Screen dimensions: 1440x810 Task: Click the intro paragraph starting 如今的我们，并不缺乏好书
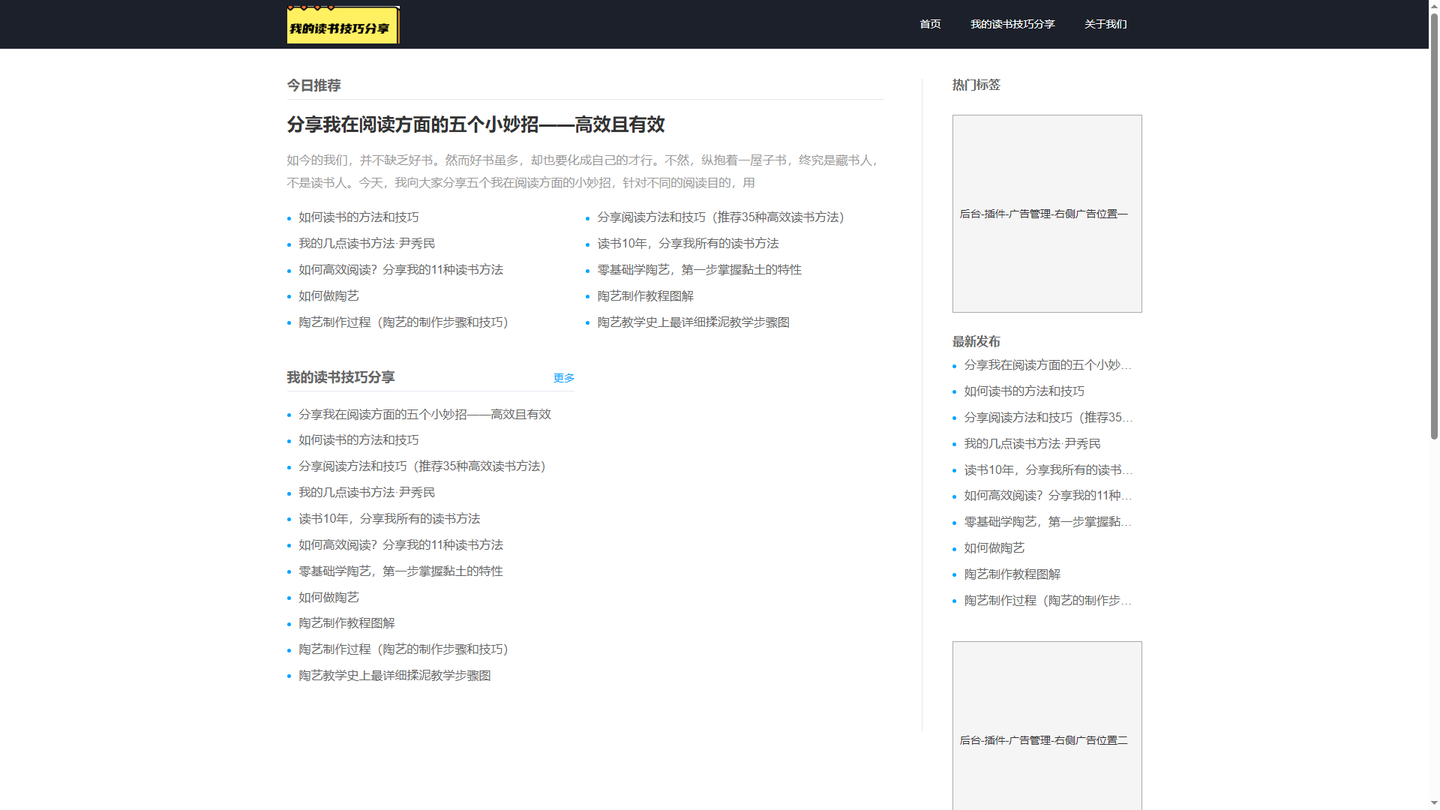[x=584, y=171]
